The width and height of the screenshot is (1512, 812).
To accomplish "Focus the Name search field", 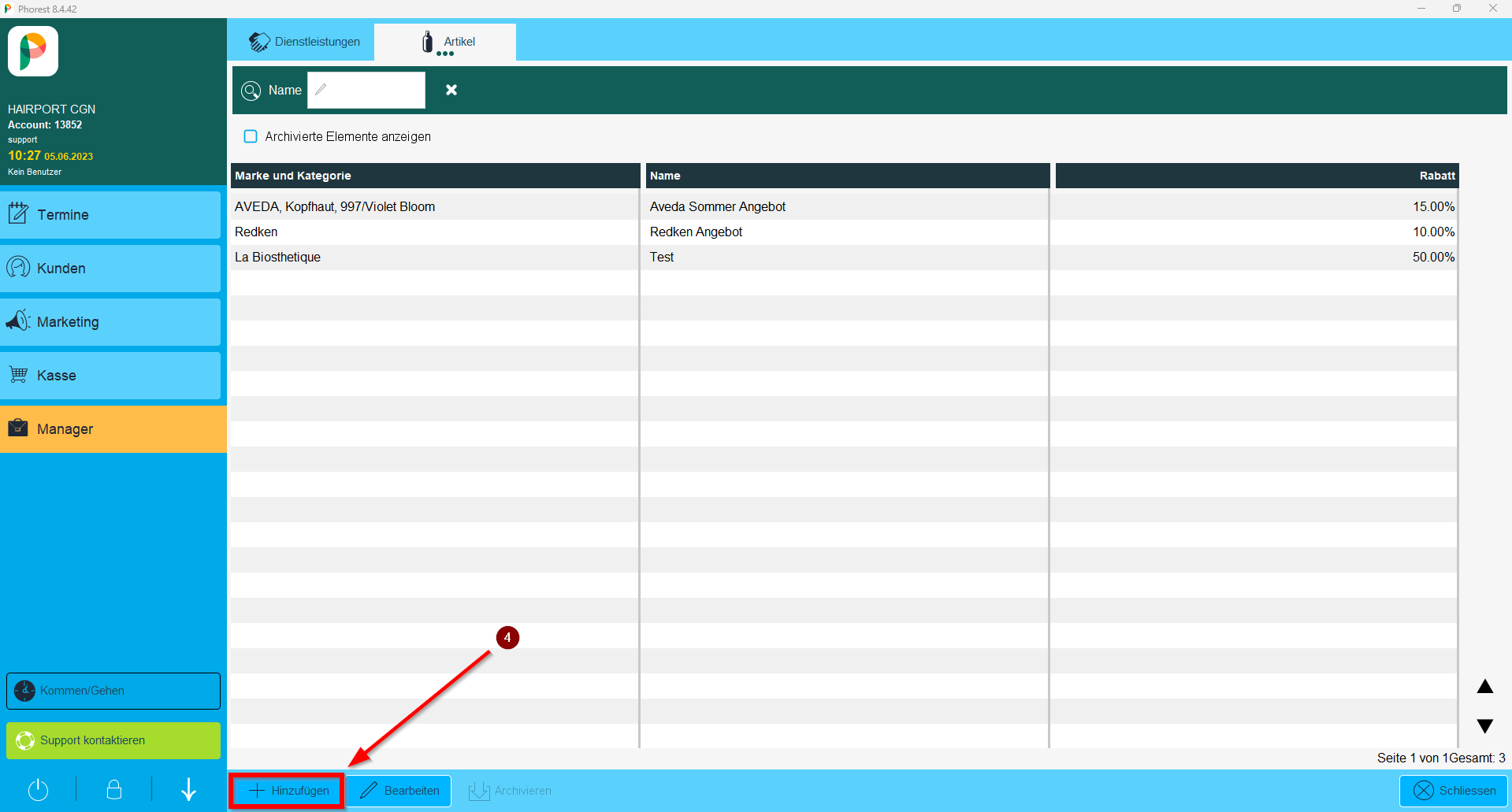I will (x=366, y=90).
